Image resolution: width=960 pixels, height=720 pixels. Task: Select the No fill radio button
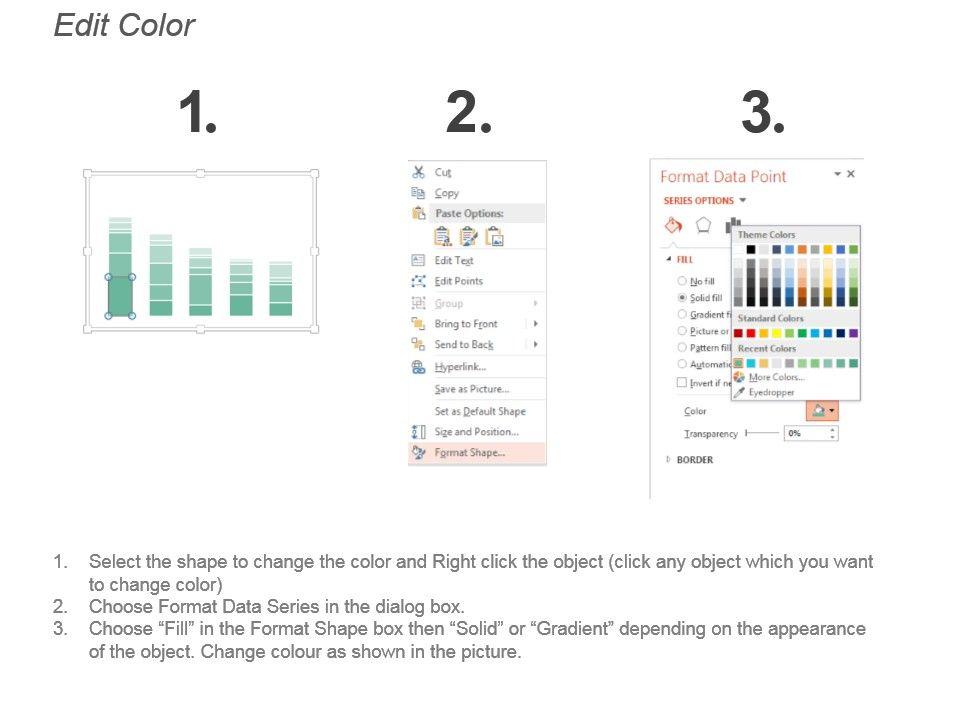coord(683,281)
